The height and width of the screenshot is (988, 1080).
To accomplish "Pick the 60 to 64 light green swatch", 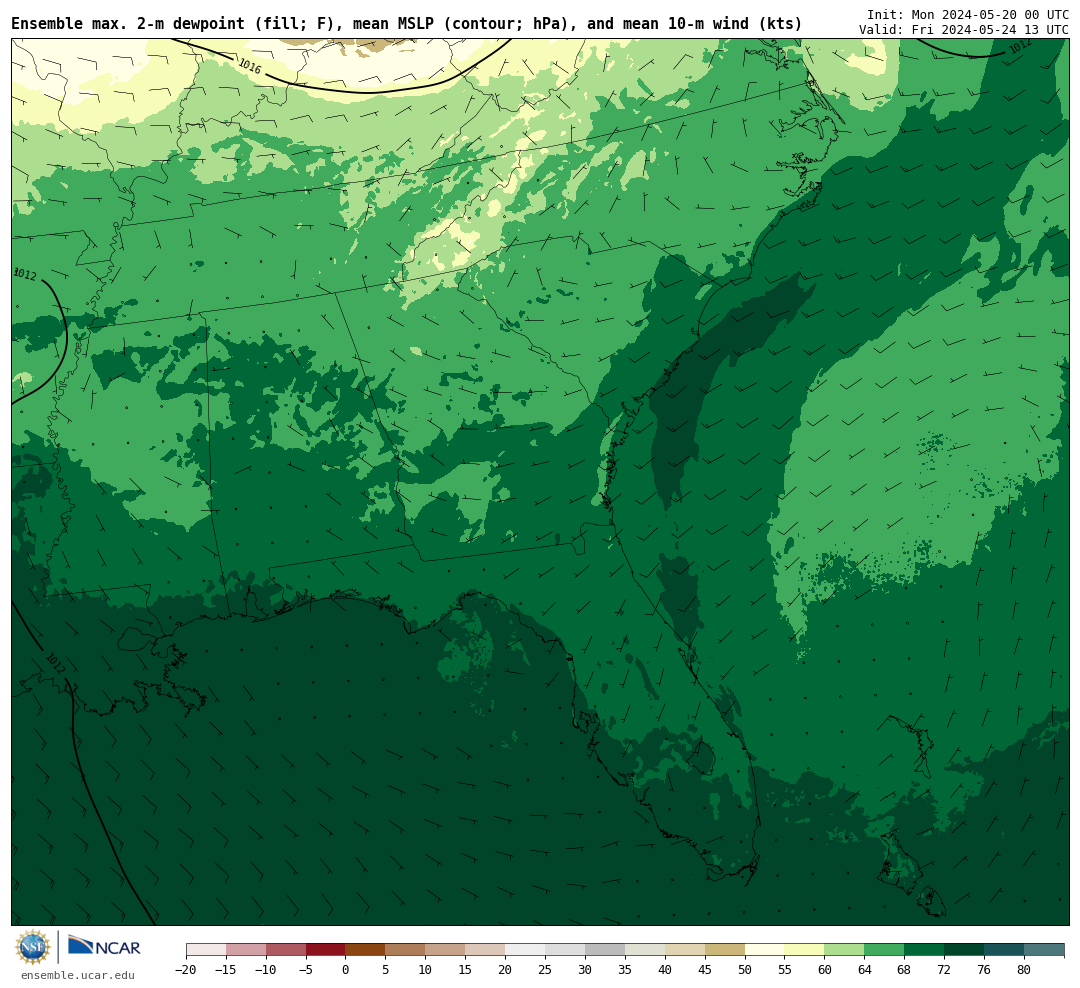I will [845, 950].
